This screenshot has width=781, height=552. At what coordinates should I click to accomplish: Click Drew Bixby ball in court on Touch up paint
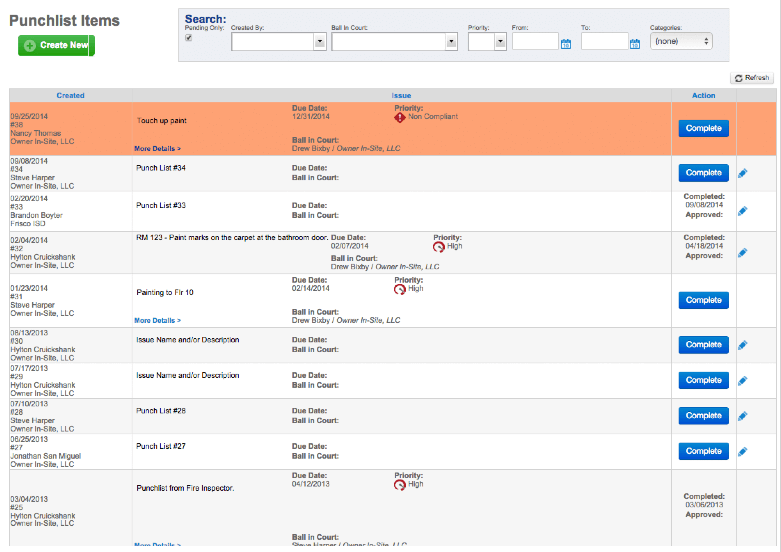point(346,148)
